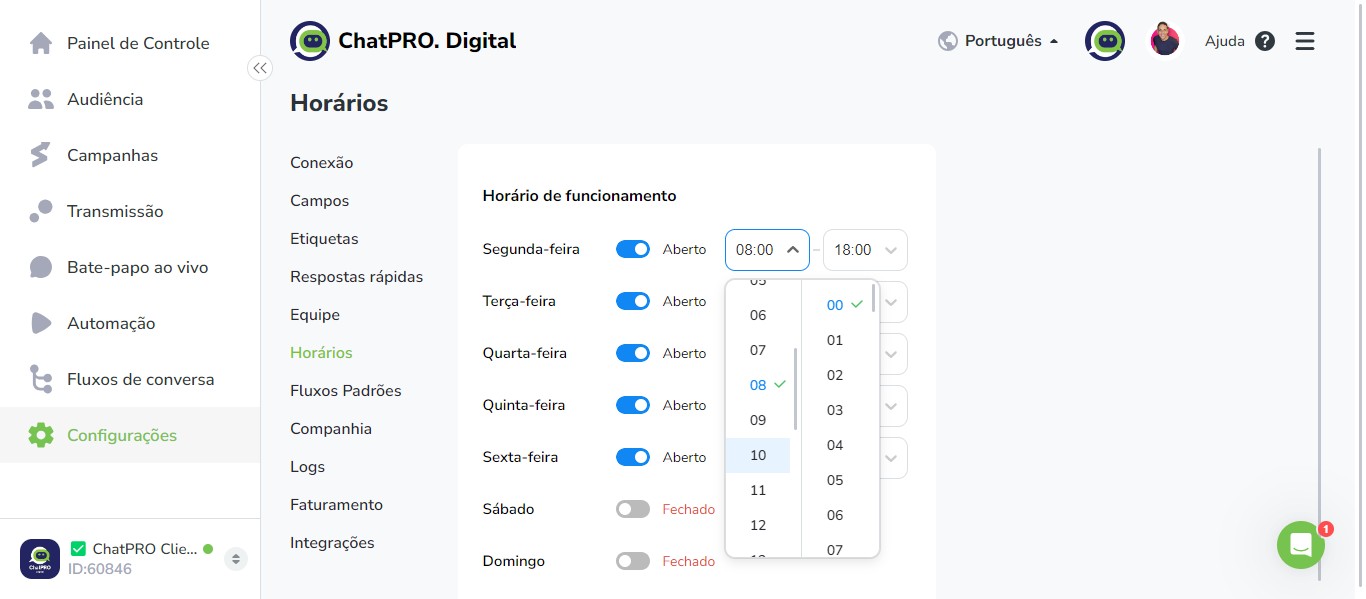1366x599 pixels.
Task: Select minute 05 in time picker
Action: click(x=835, y=480)
